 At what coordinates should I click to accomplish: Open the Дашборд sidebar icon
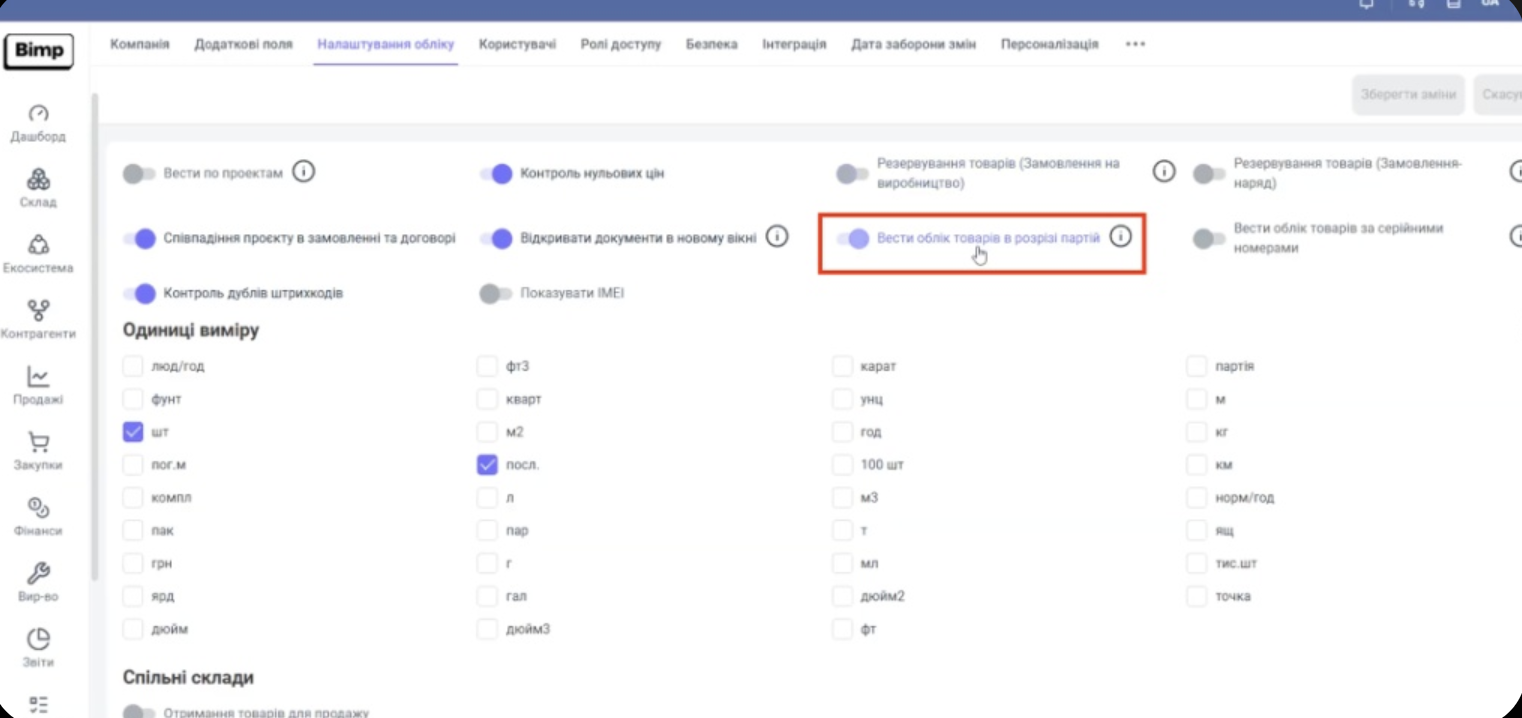coord(38,115)
